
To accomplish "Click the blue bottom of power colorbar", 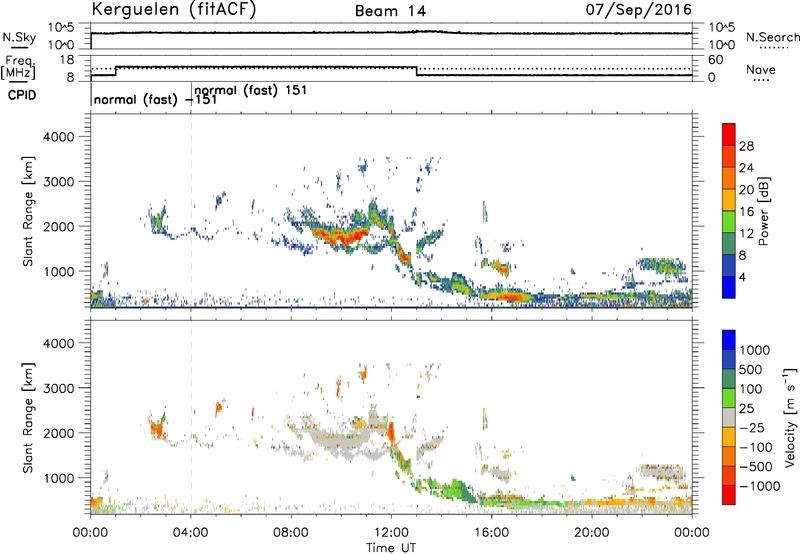I will point(729,288).
